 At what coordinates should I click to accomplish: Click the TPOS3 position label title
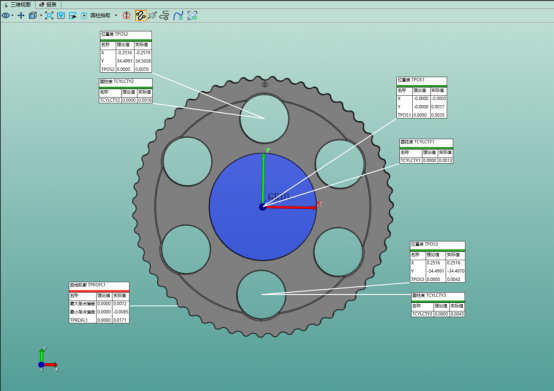[437, 244]
